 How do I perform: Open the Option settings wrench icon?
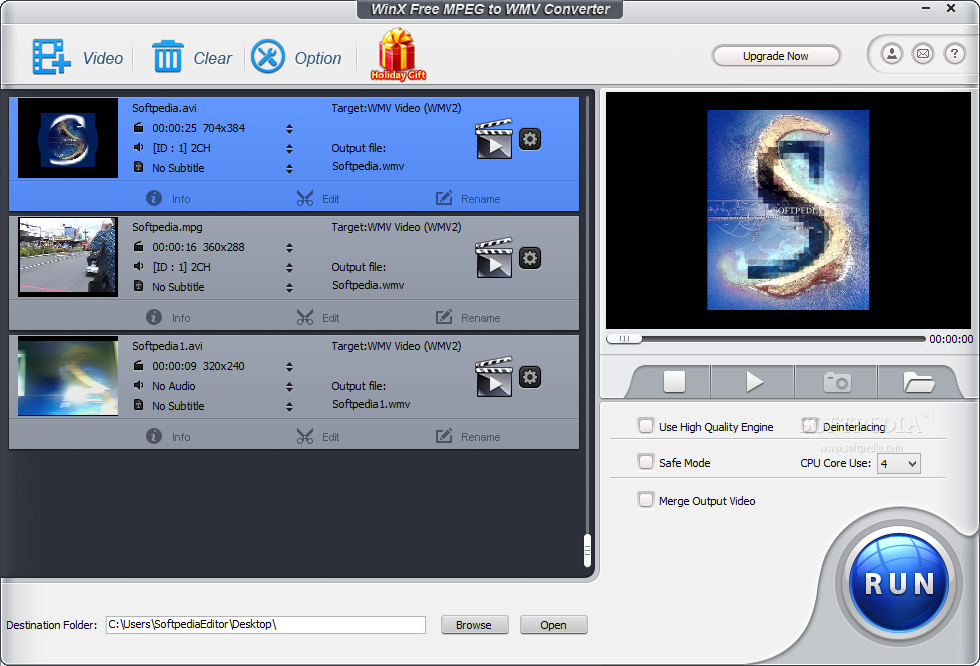pos(268,57)
